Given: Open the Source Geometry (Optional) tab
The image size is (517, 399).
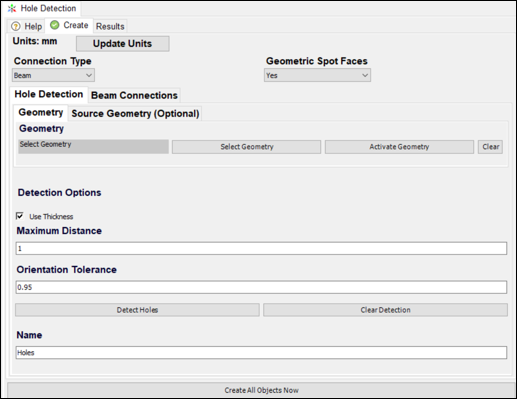Looking at the screenshot, I should 135,114.
